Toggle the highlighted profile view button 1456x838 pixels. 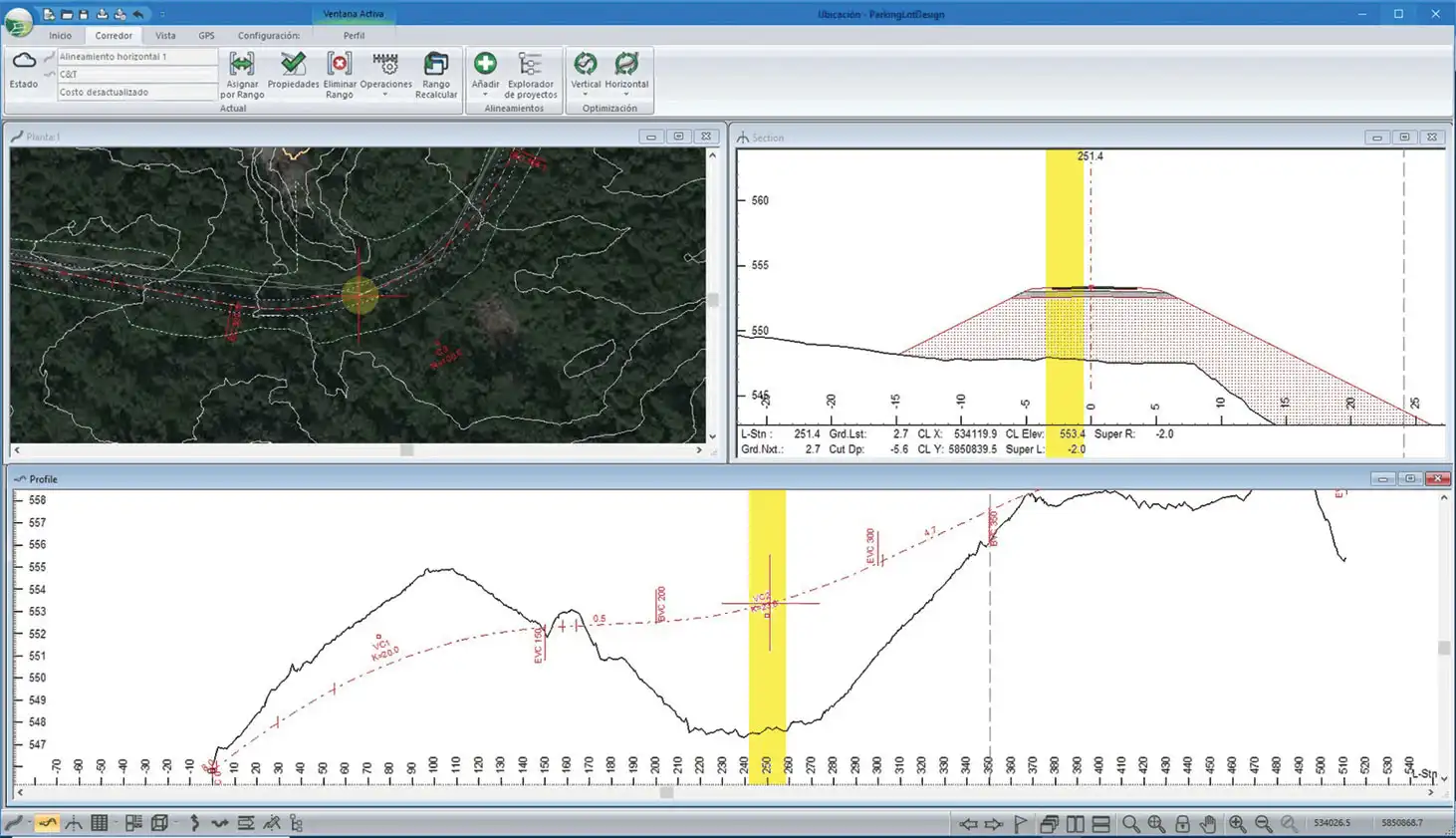click(47, 823)
